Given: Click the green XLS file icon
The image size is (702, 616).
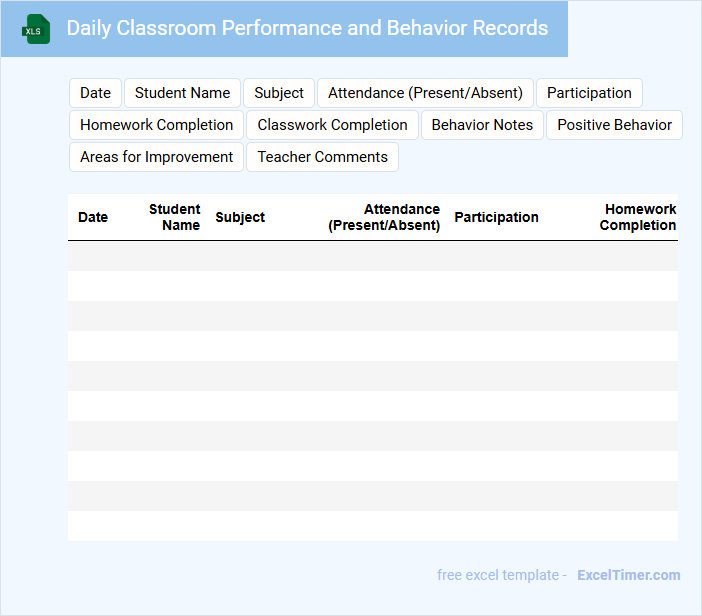Looking at the screenshot, I should point(36,29).
